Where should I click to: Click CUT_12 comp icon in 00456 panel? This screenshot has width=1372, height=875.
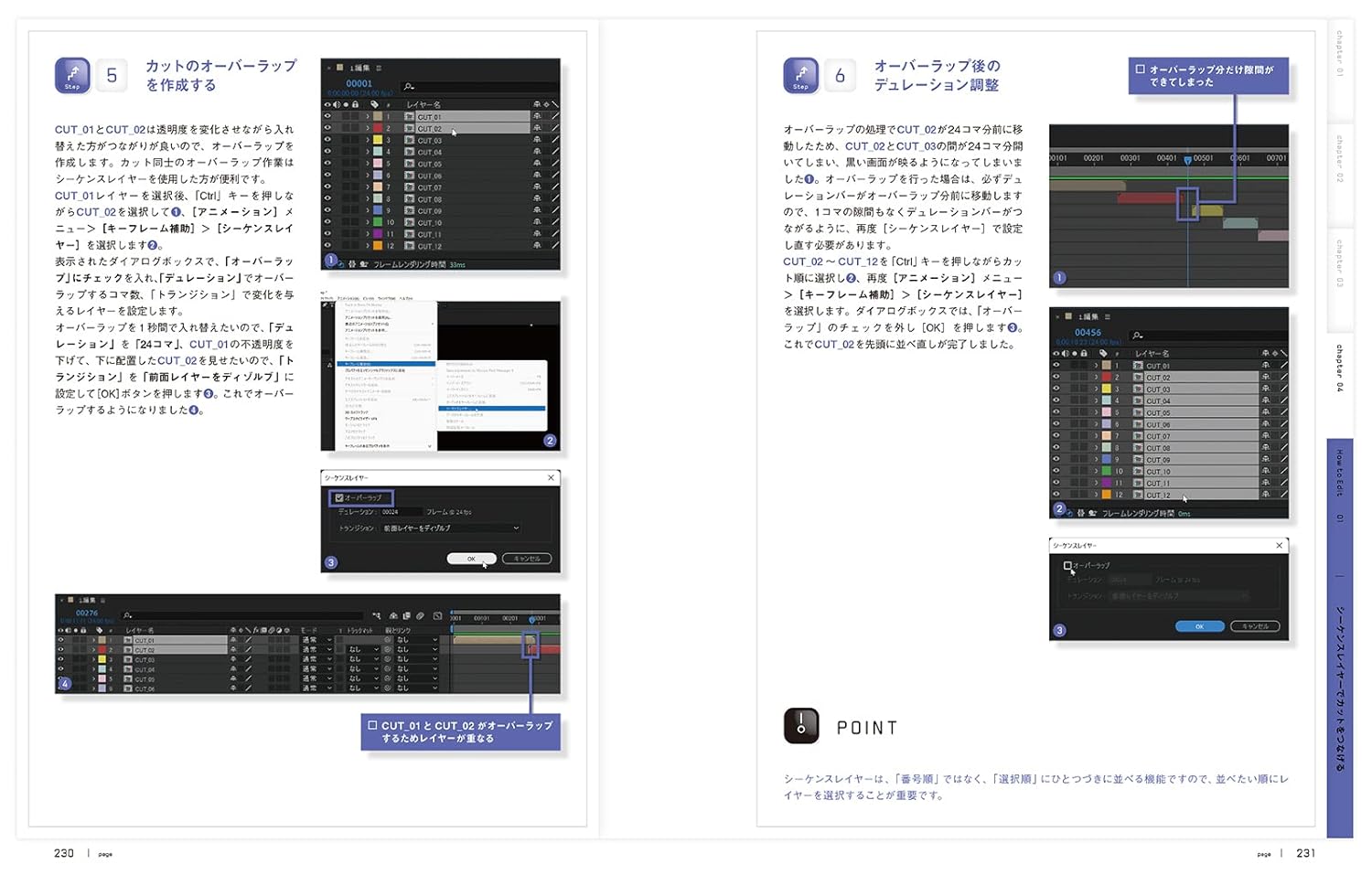1138,496
